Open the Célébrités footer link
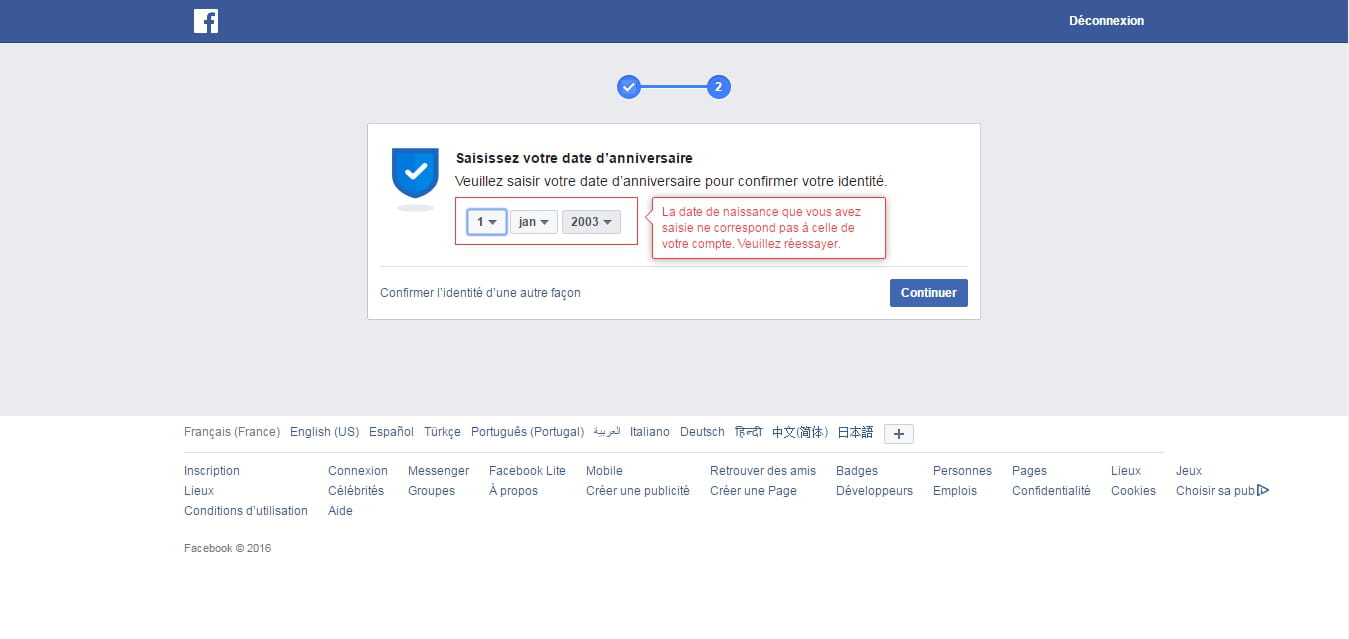 (356, 491)
